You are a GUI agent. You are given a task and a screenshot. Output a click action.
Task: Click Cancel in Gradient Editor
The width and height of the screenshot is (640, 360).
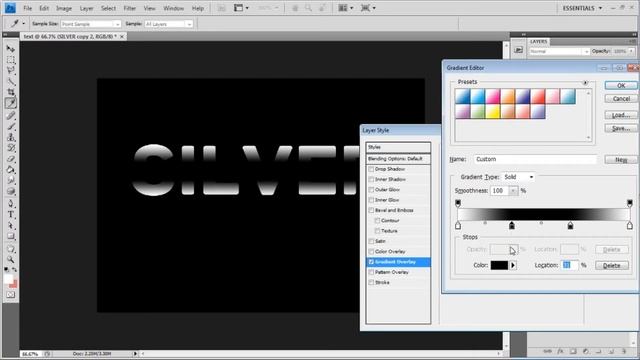coord(621,99)
